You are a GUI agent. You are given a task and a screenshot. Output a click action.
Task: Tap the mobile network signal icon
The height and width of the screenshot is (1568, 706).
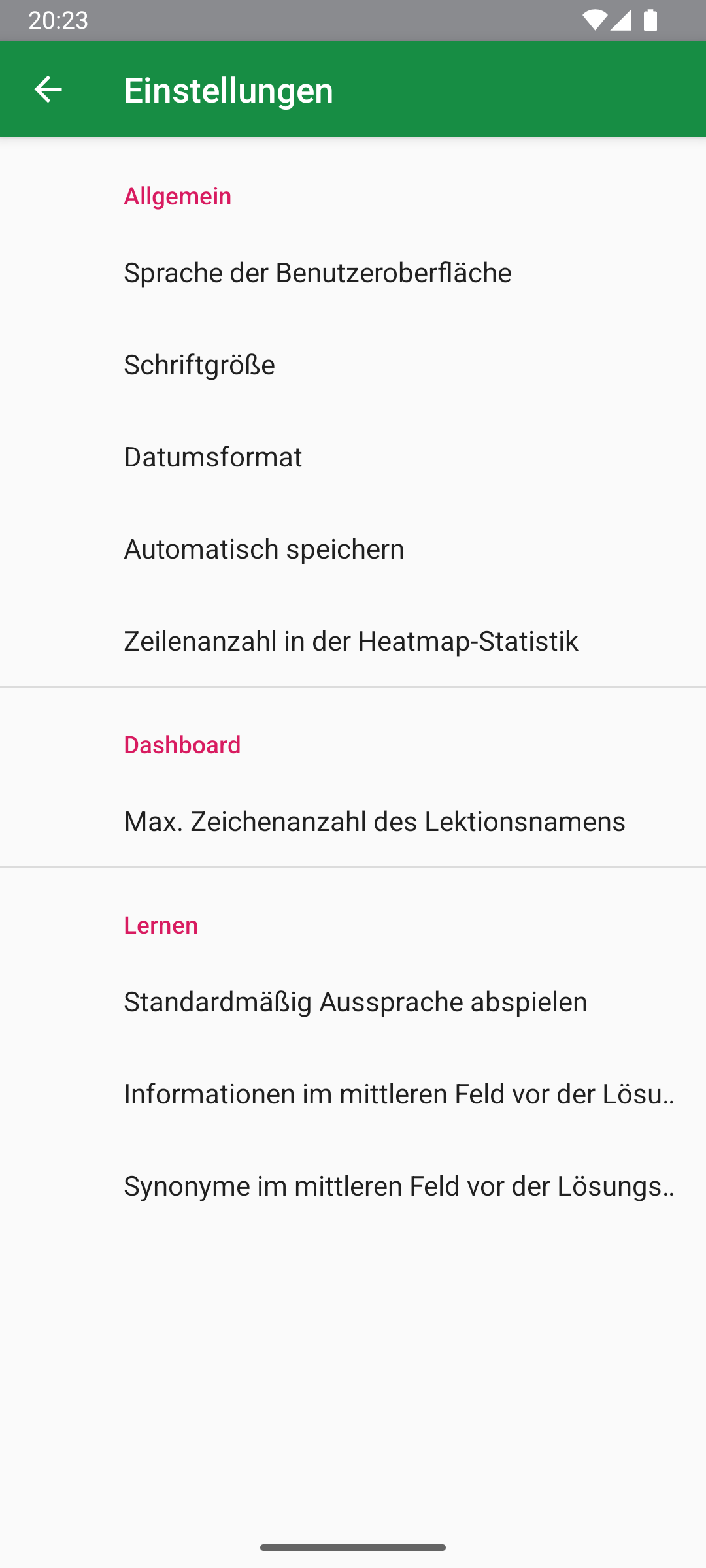[x=621, y=21]
